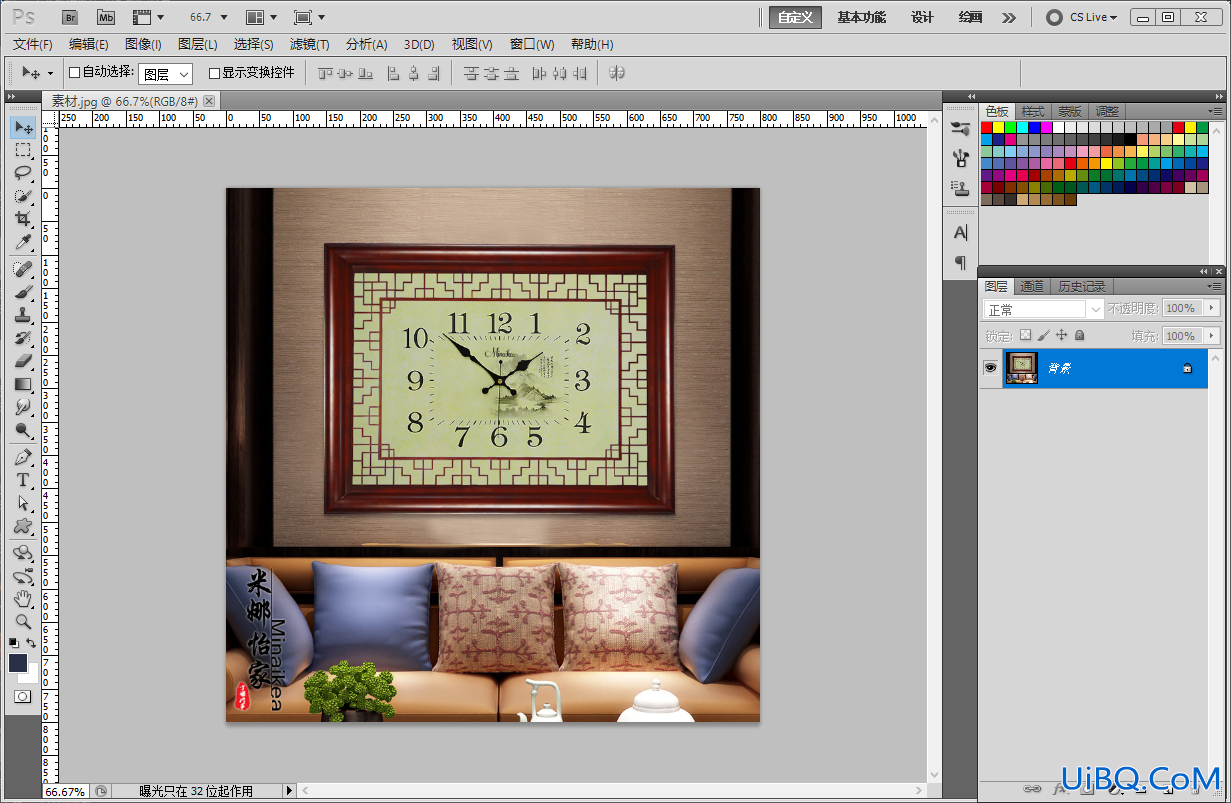Switch to the 历史记录 tab
This screenshot has width=1231, height=803.
click(x=1082, y=286)
